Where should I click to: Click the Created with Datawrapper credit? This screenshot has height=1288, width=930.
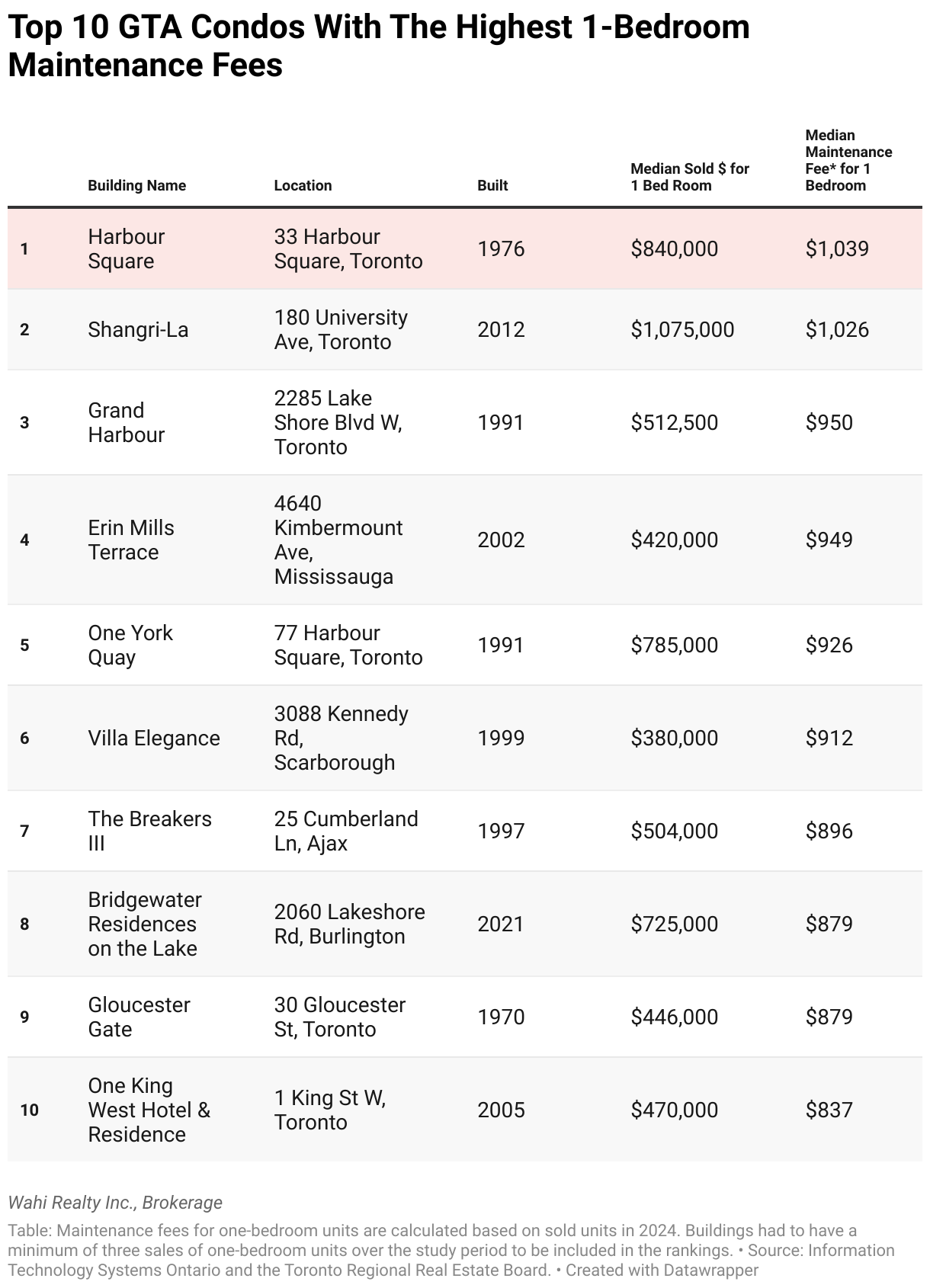pos(662,1270)
